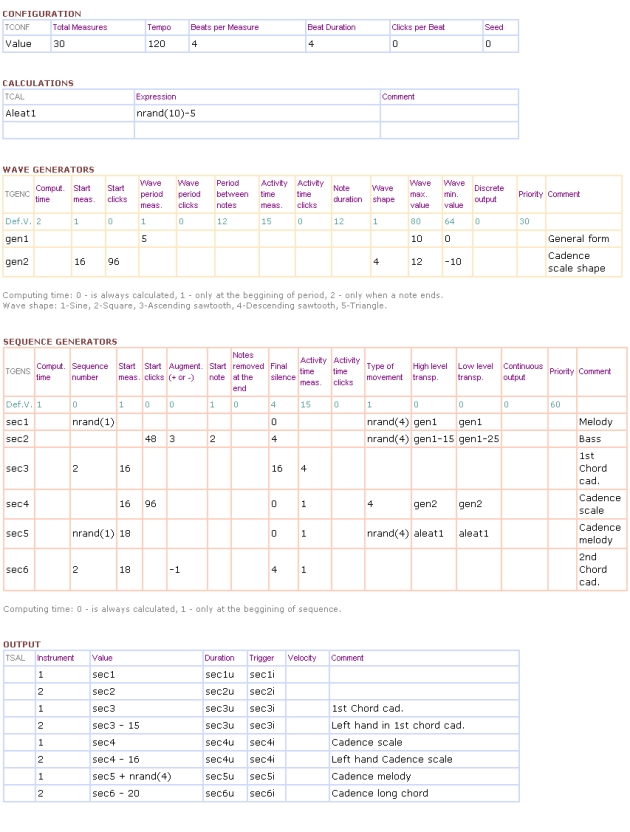The image size is (630, 832).
Task: Select gen1 wave period measure value 5
Action: 154,240
